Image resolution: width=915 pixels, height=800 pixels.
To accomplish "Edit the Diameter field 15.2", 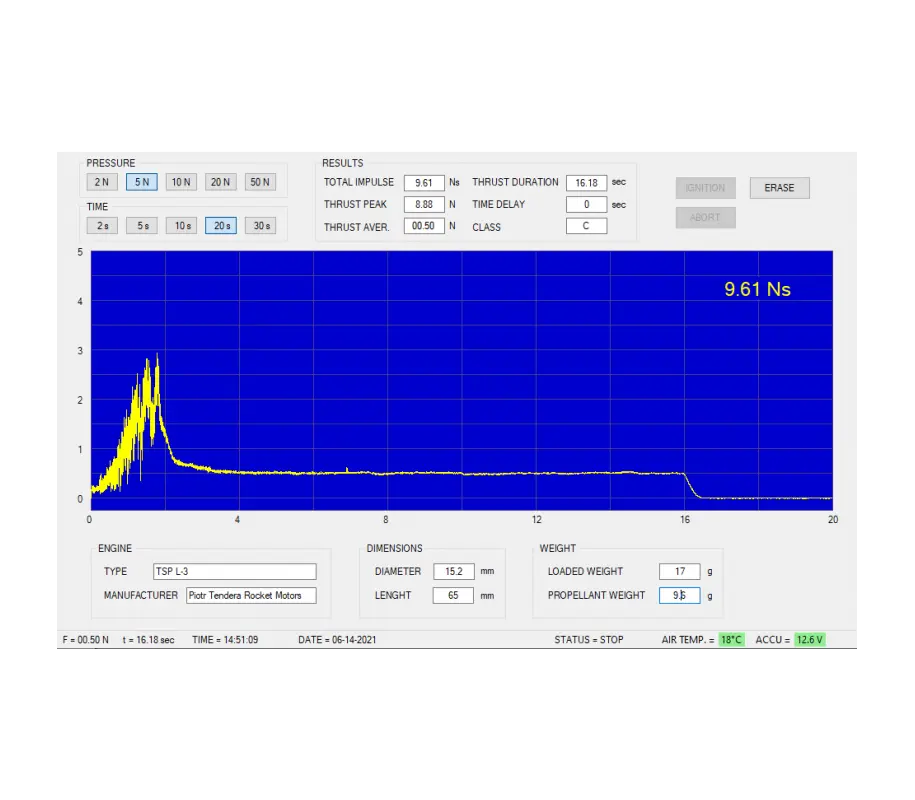I will (453, 571).
